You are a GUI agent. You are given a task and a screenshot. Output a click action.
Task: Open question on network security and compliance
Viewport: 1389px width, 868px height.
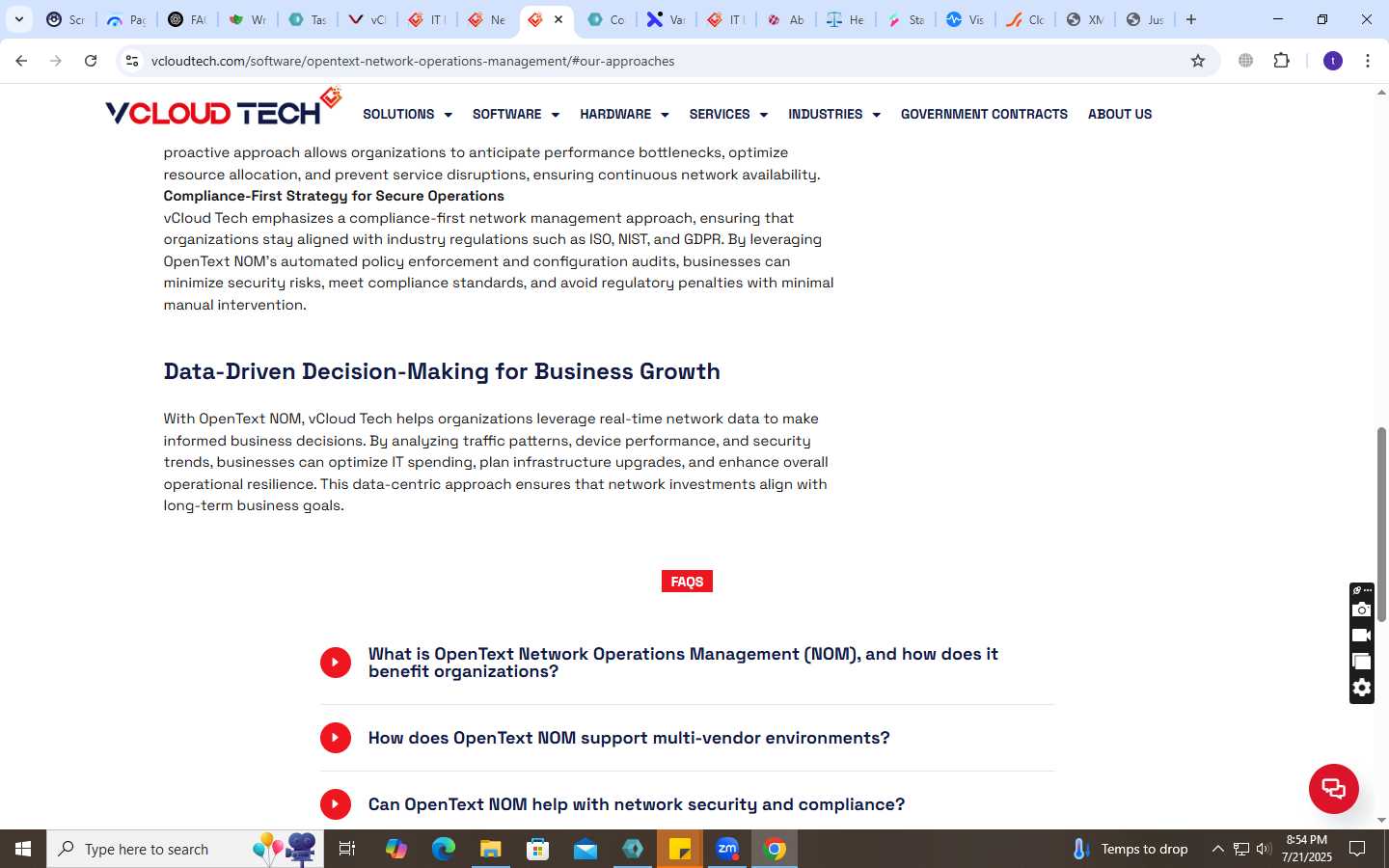[637, 804]
